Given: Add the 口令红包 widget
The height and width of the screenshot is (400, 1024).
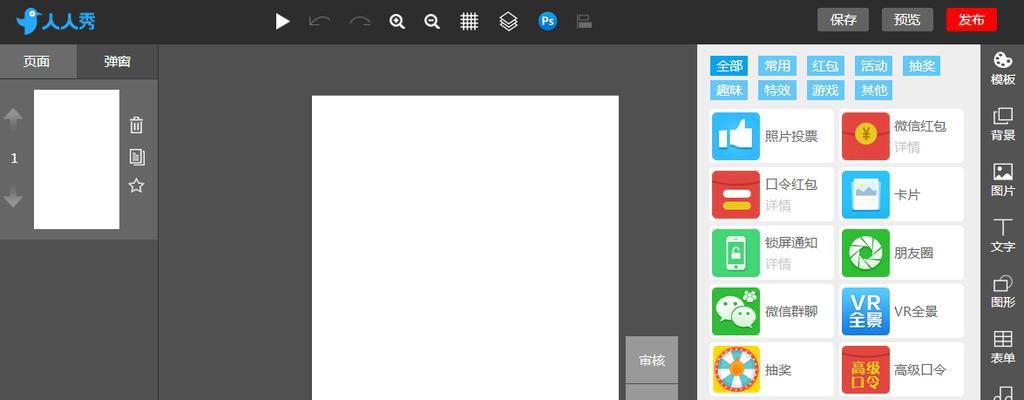Looking at the screenshot, I should point(772,194).
